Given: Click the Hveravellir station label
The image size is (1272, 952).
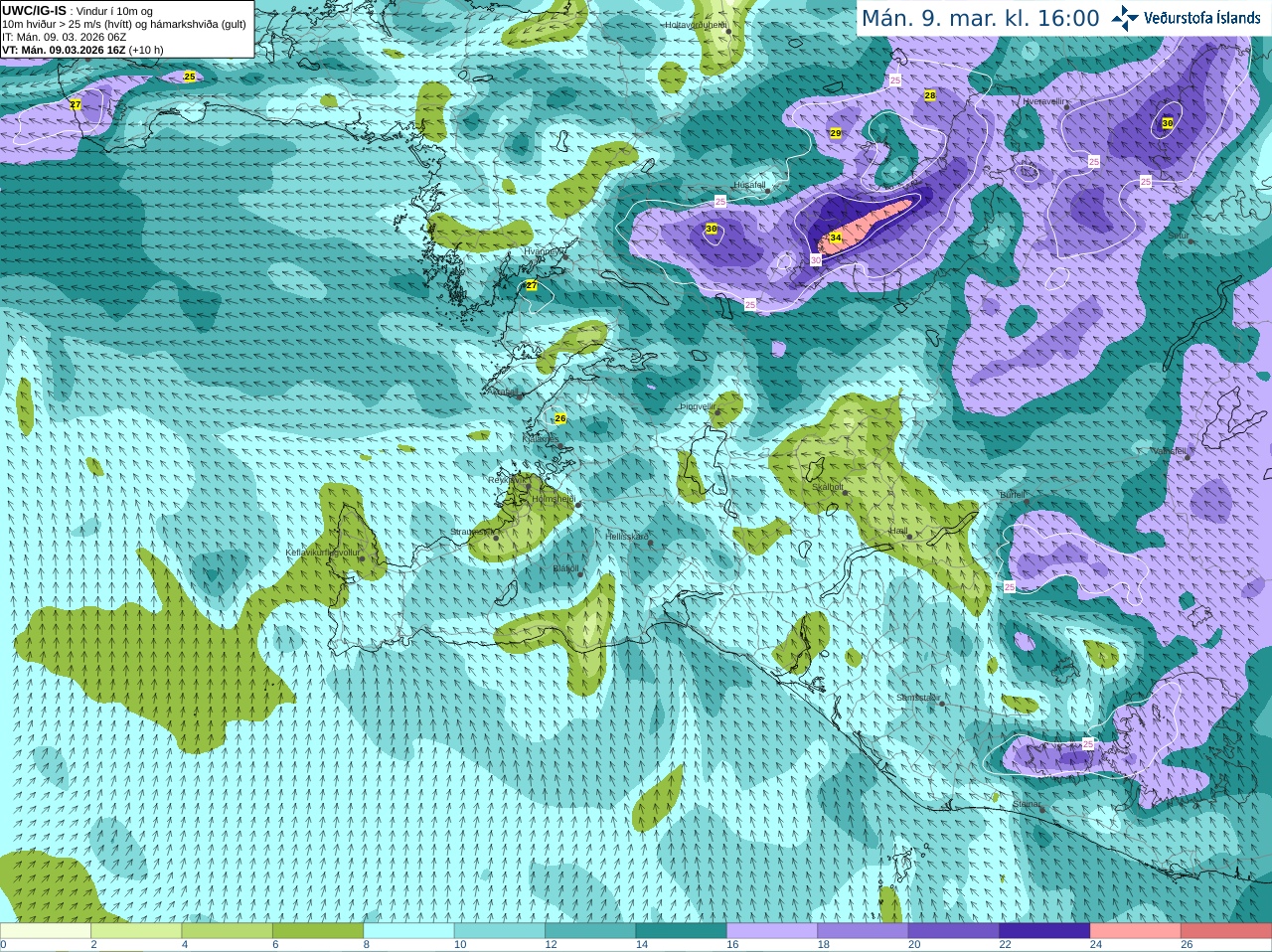Looking at the screenshot, I should [1043, 101].
